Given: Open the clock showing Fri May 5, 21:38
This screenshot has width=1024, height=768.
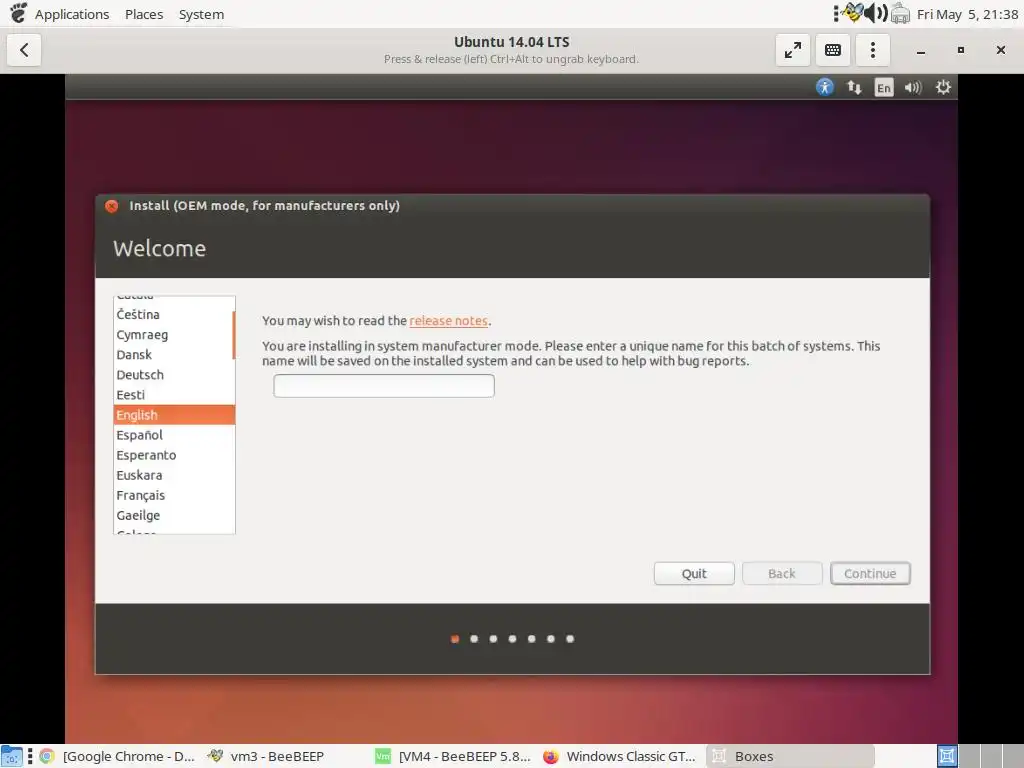Looking at the screenshot, I should (x=967, y=14).
